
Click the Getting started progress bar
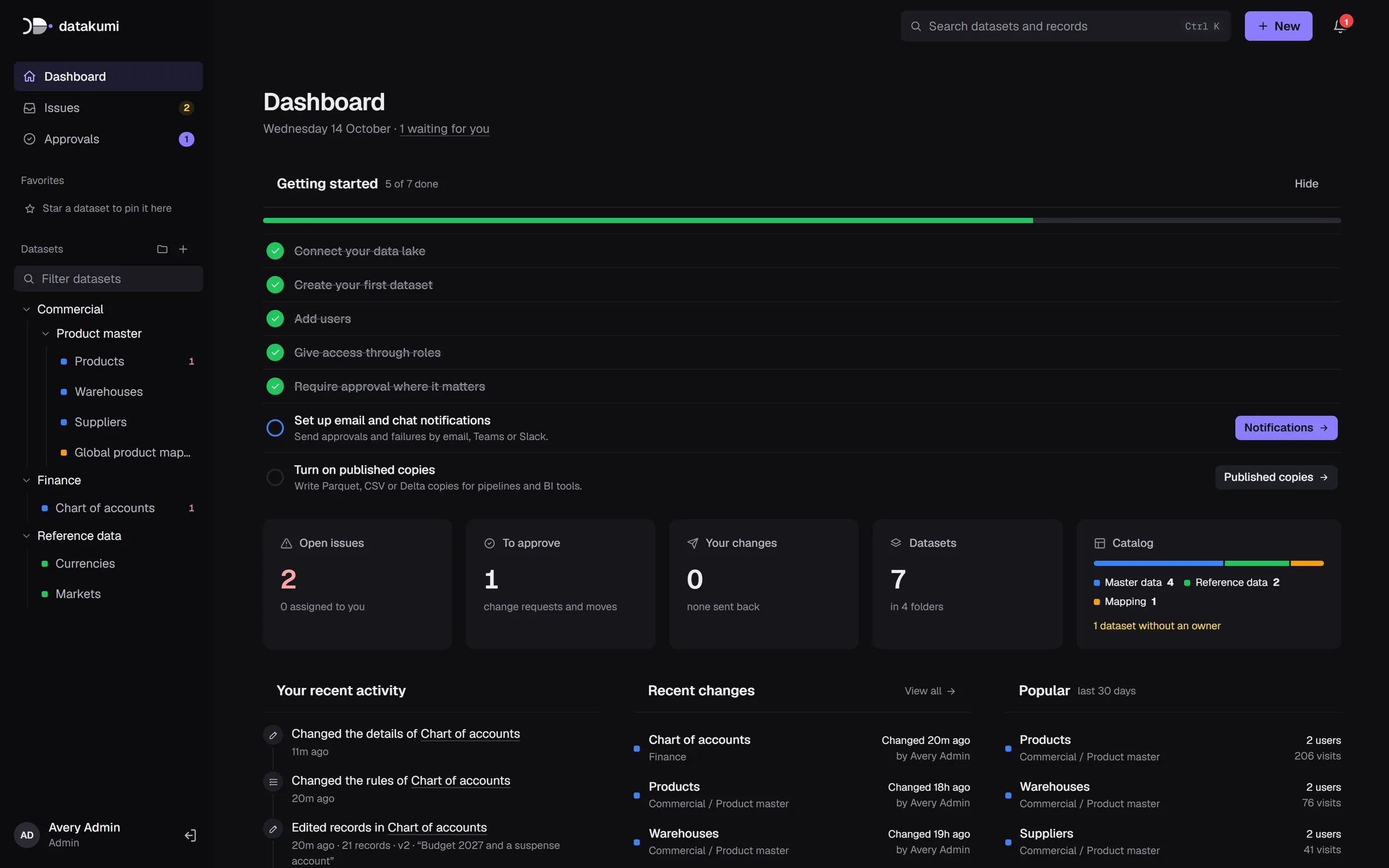click(x=802, y=220)
